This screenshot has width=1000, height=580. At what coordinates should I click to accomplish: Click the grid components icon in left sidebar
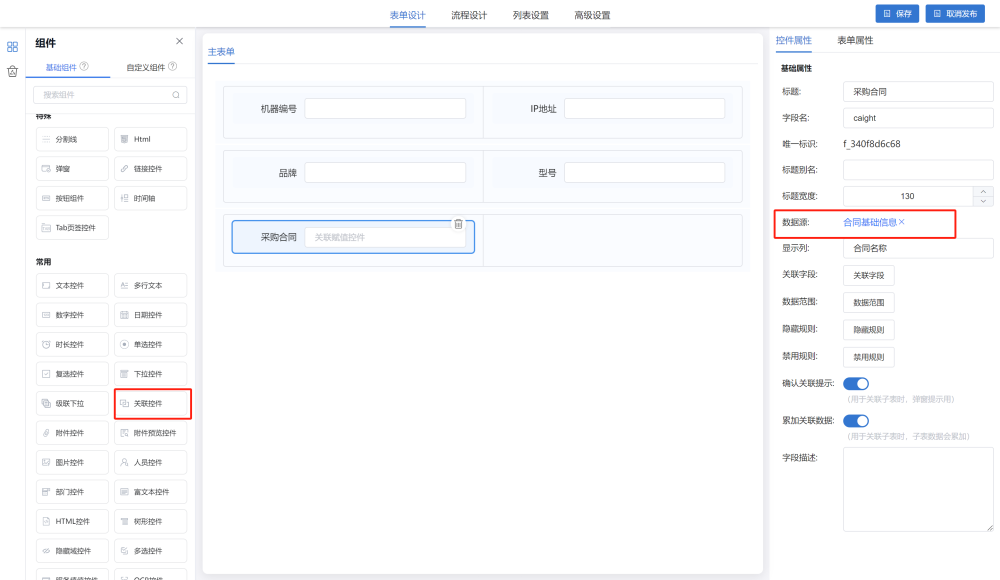click(x=13, y=47)
